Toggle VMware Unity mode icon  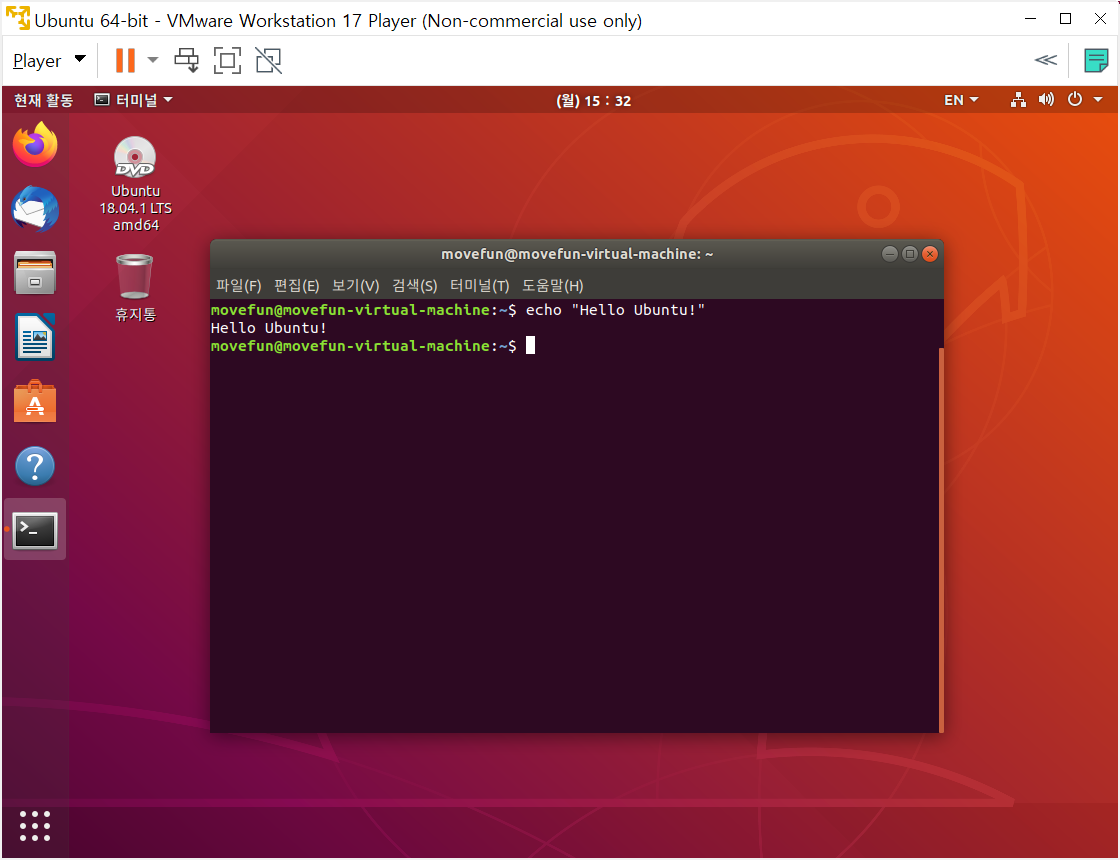tap(269, 61)
